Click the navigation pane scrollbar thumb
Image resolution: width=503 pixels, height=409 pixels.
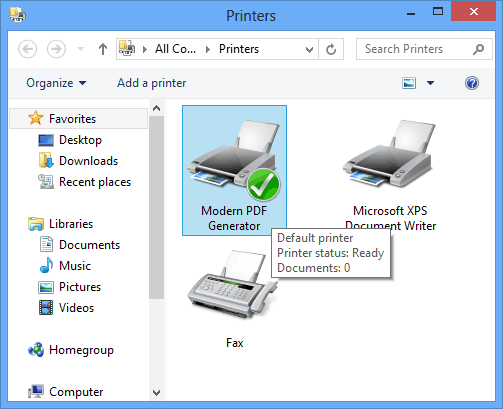(x=156, y=207)
